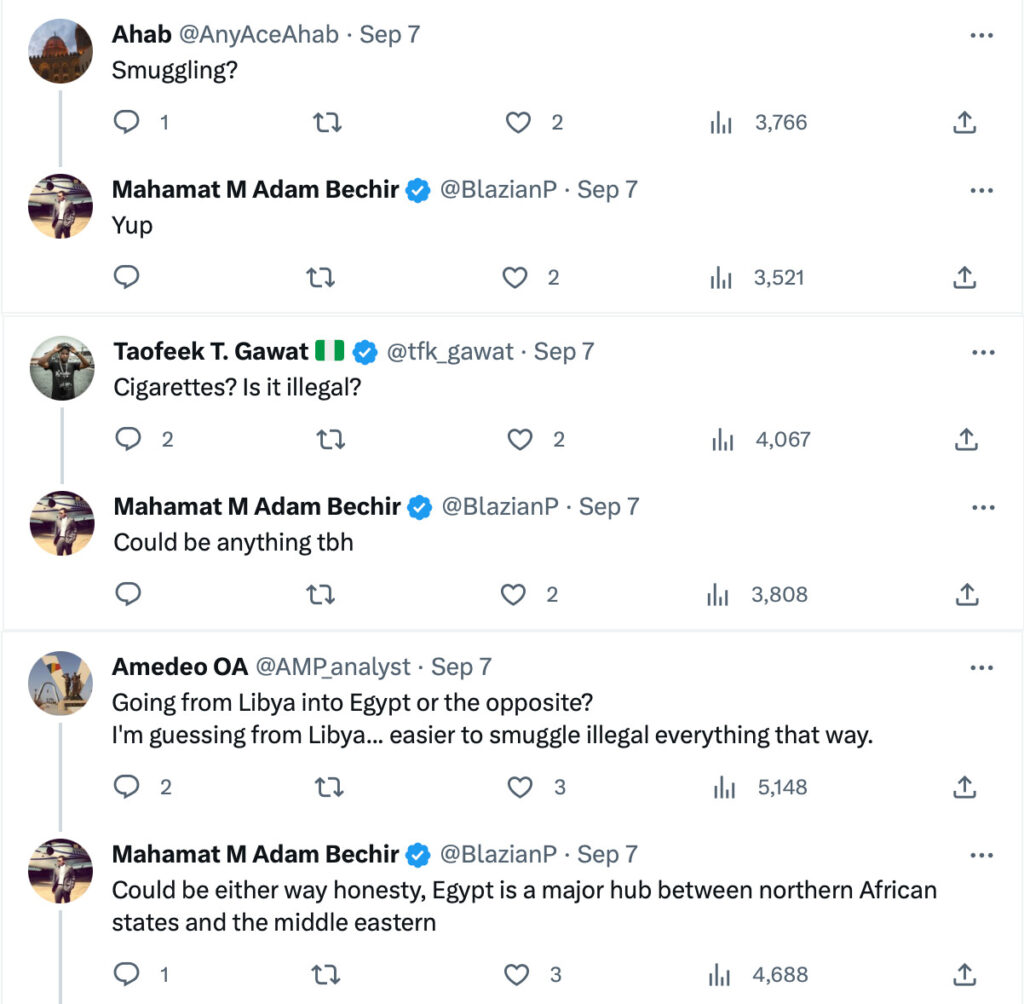Image resolution: width=1024 pixels, height=1004 pixels.
Task: Open more options for Ahab's tweet
Action: (981, 35)
